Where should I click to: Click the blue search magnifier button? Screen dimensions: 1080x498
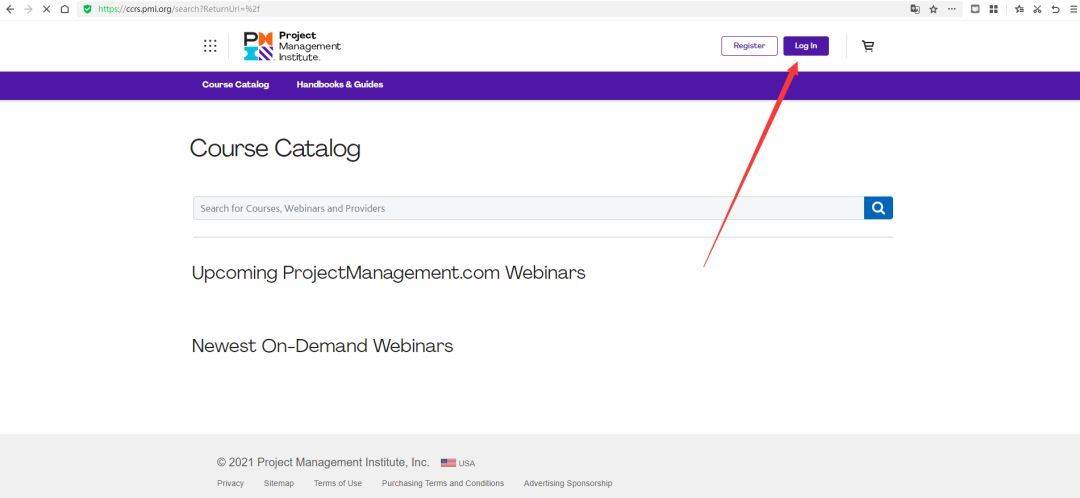point(878,208)
